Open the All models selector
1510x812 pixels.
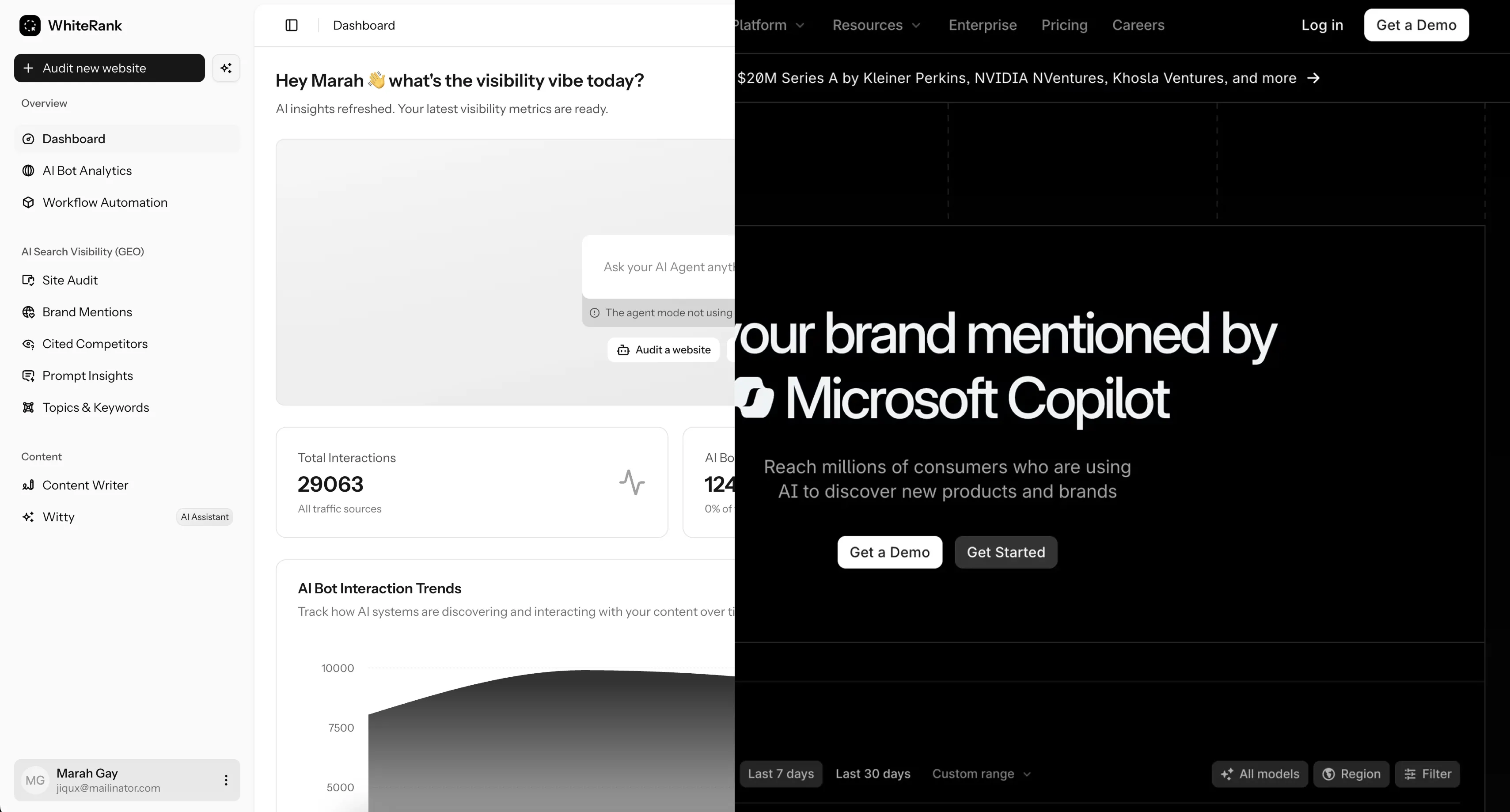click(1260, 774)
